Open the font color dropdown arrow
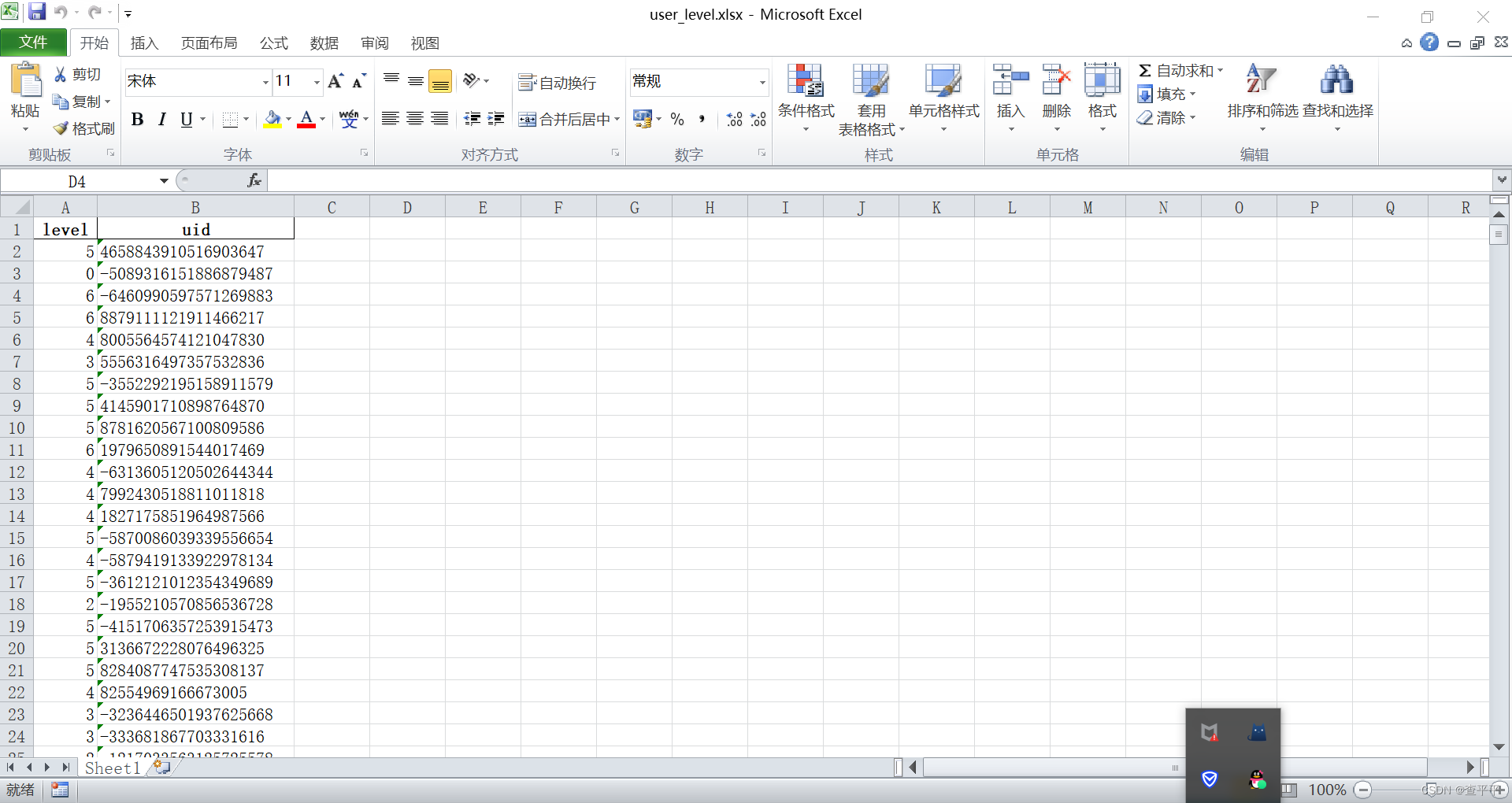The height and width of the screenshot is (803, 1512). (322, 120)
